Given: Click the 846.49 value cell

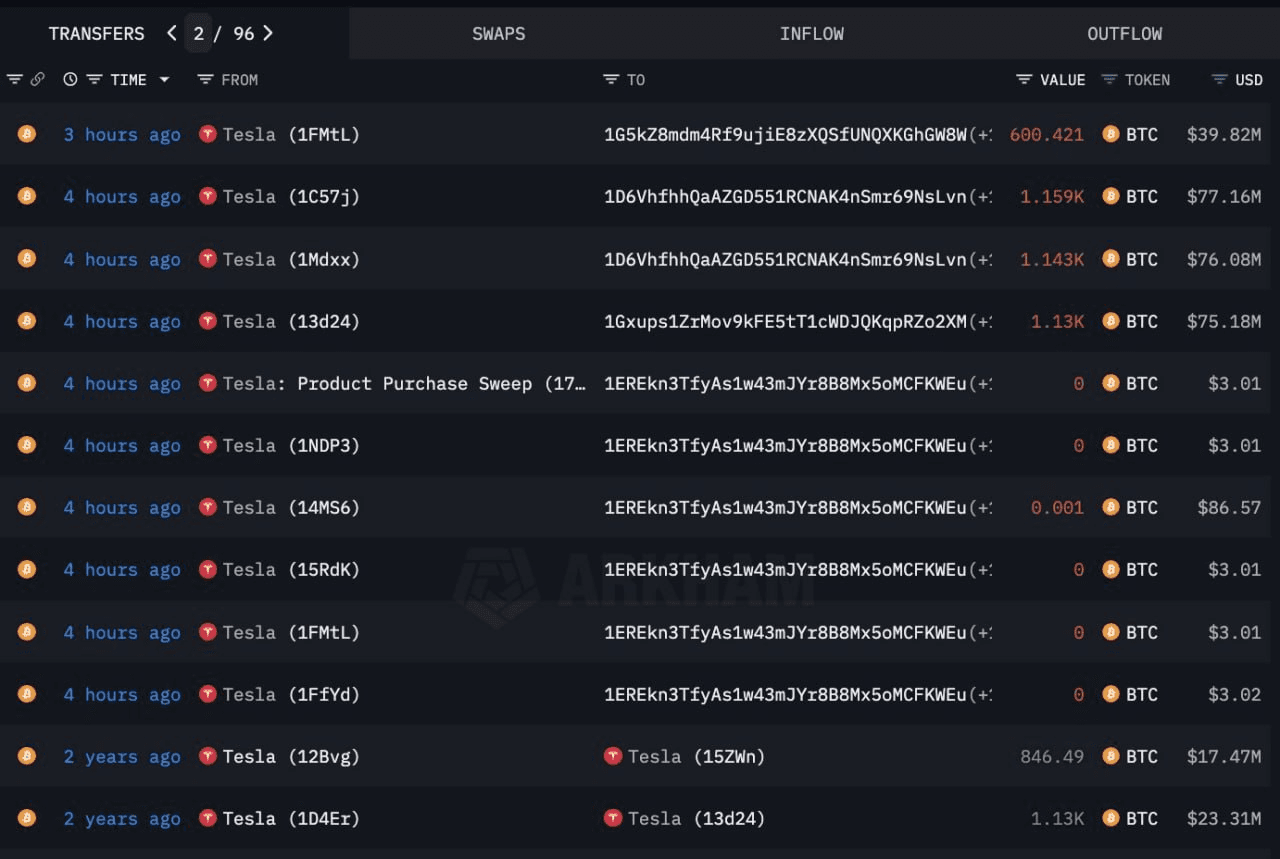Looking at the screenshot, I should coord(1052,756).
